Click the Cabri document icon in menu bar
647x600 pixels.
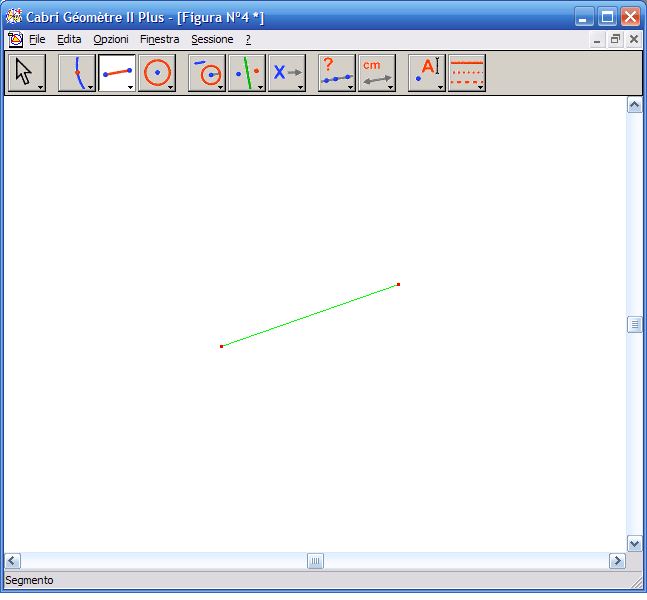click(15, 40)
